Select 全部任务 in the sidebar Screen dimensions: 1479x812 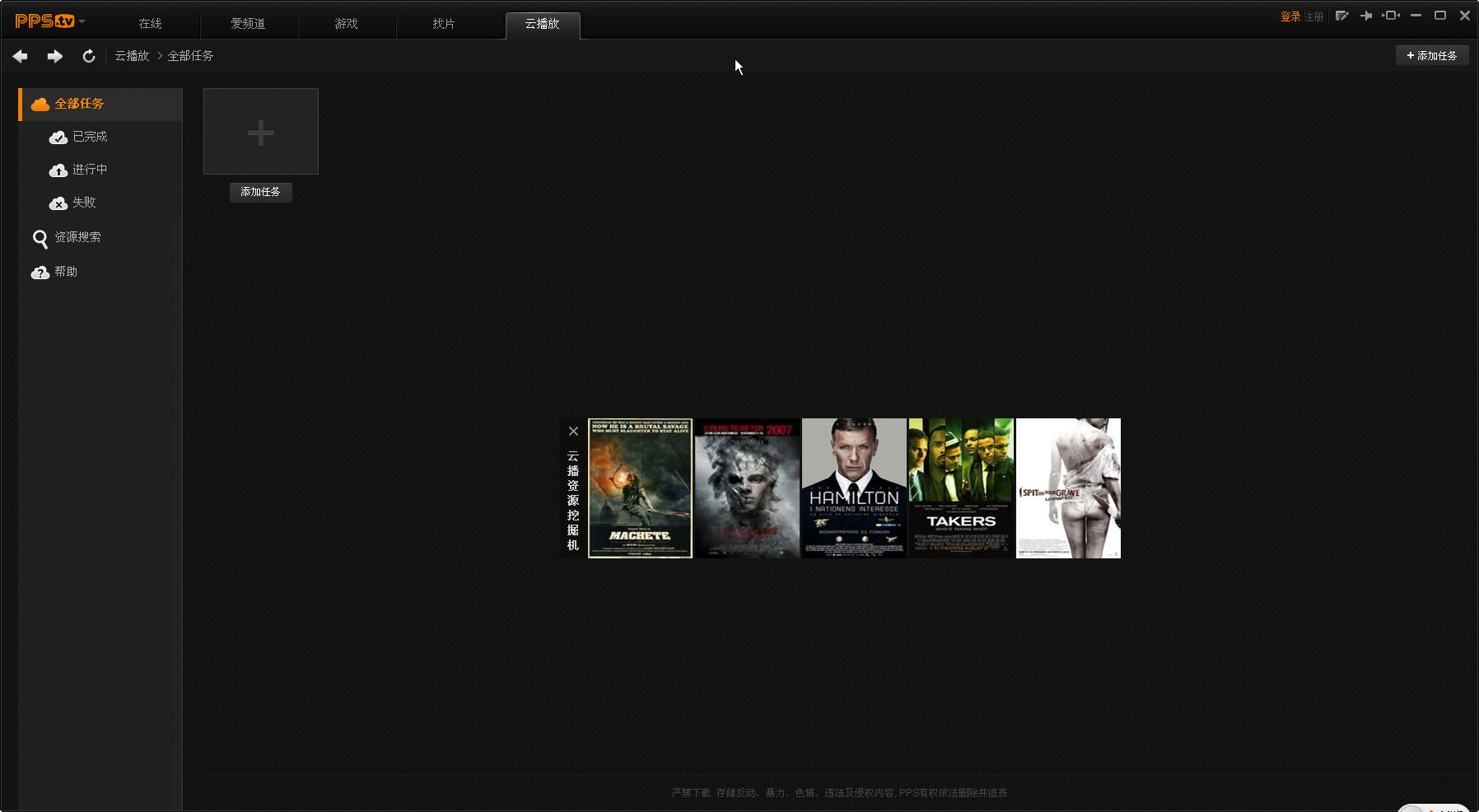click(100, 105)
